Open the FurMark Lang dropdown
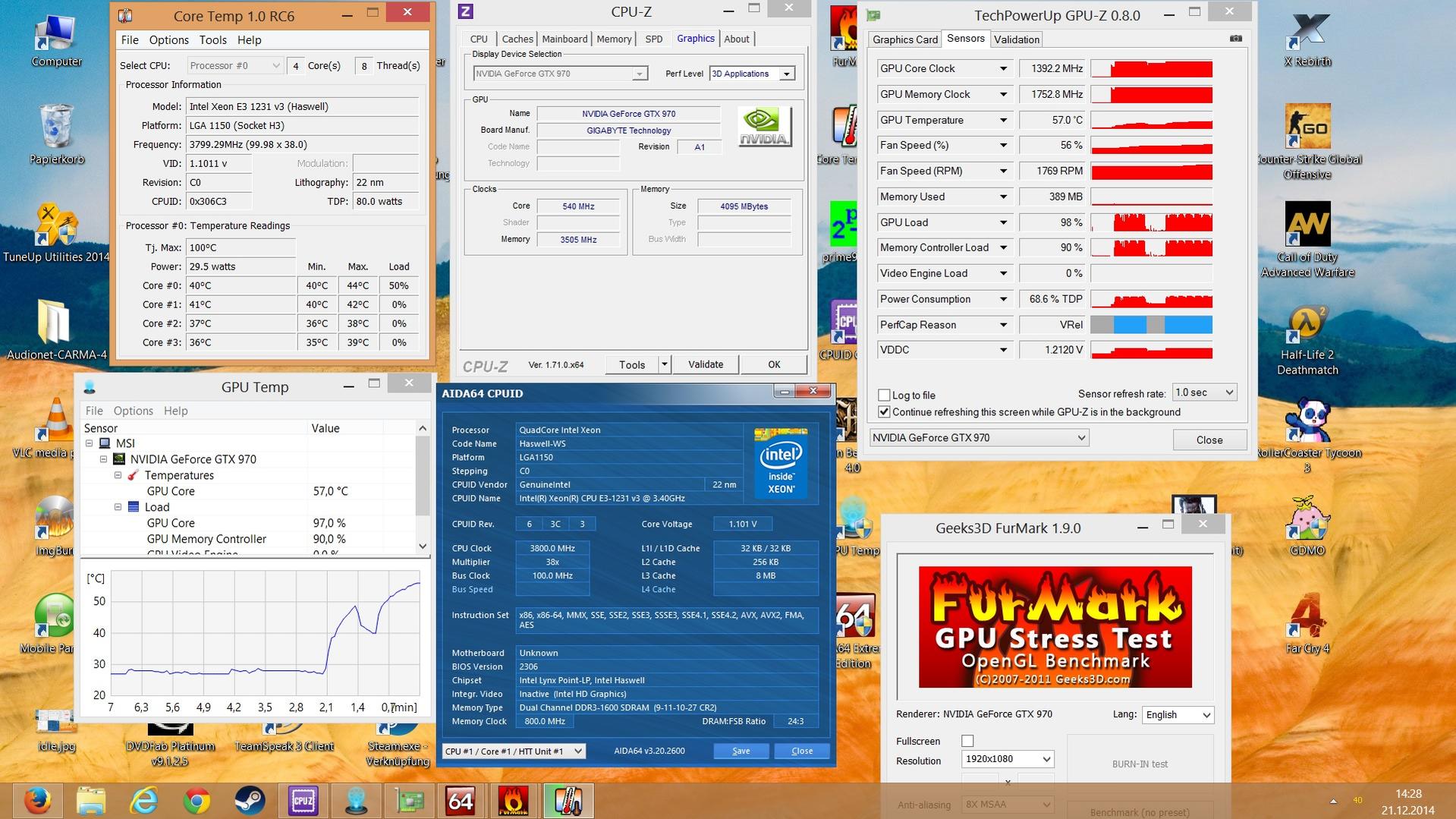Screen dimensions: 1456x819 [1178, 714]
